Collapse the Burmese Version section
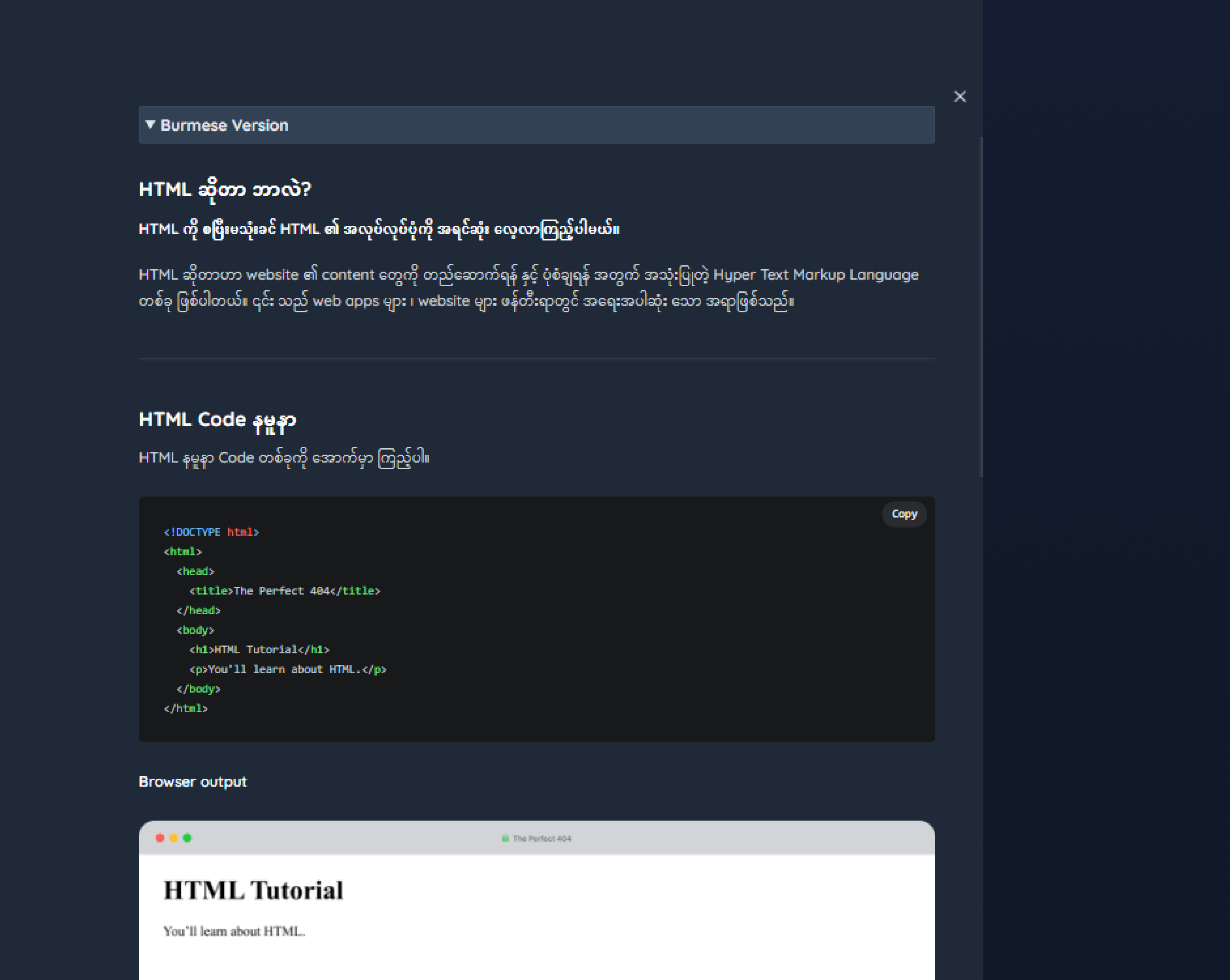Screen dimensions: 1230x980 tap(536, 124)
